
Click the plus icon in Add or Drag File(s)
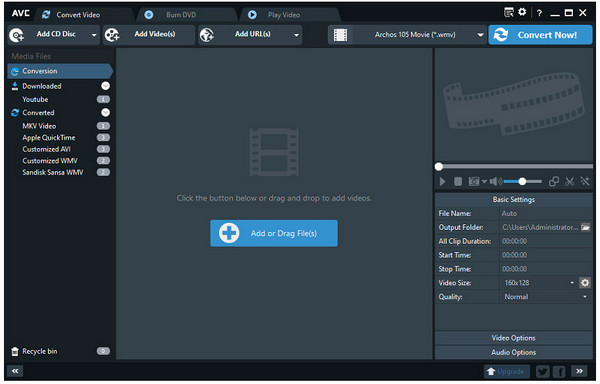tap(229, 233)
